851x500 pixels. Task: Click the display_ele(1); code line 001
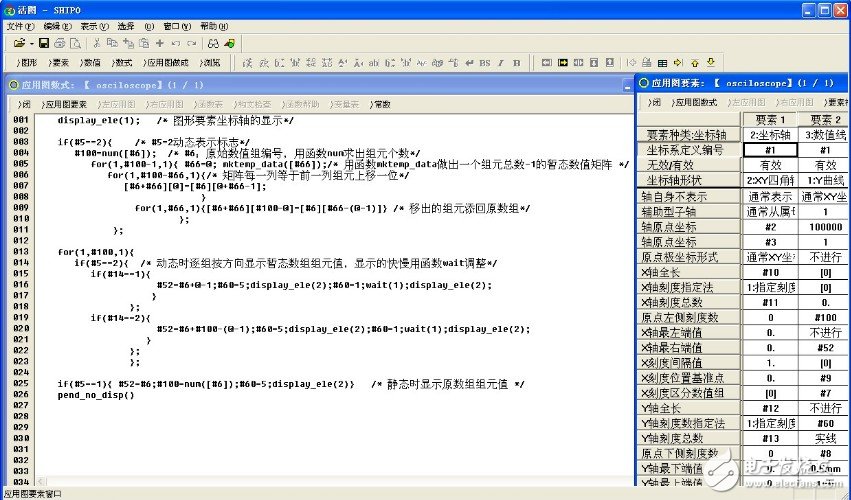click(x=175, y=121)
